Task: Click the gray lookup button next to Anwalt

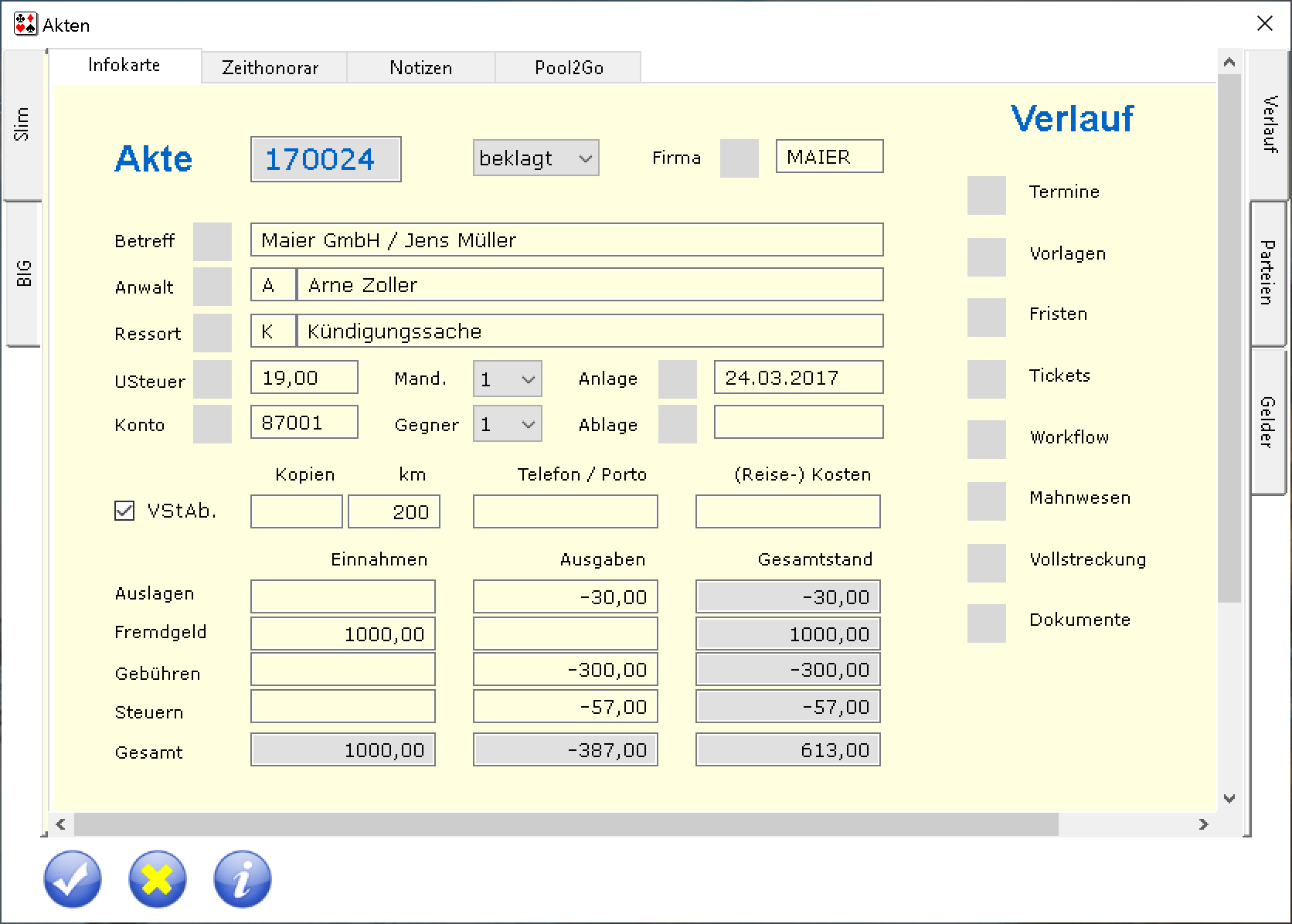Action: 212,287
